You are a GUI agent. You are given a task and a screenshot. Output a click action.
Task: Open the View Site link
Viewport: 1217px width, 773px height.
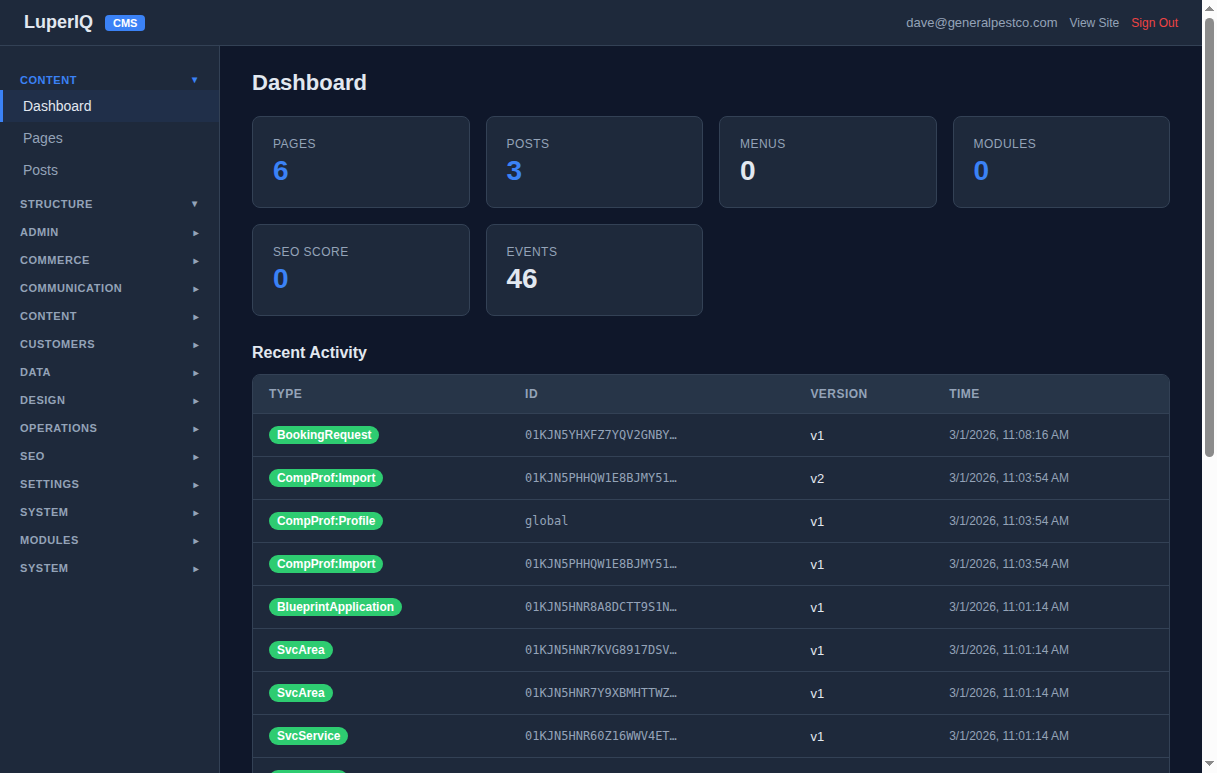point(1094,22)
